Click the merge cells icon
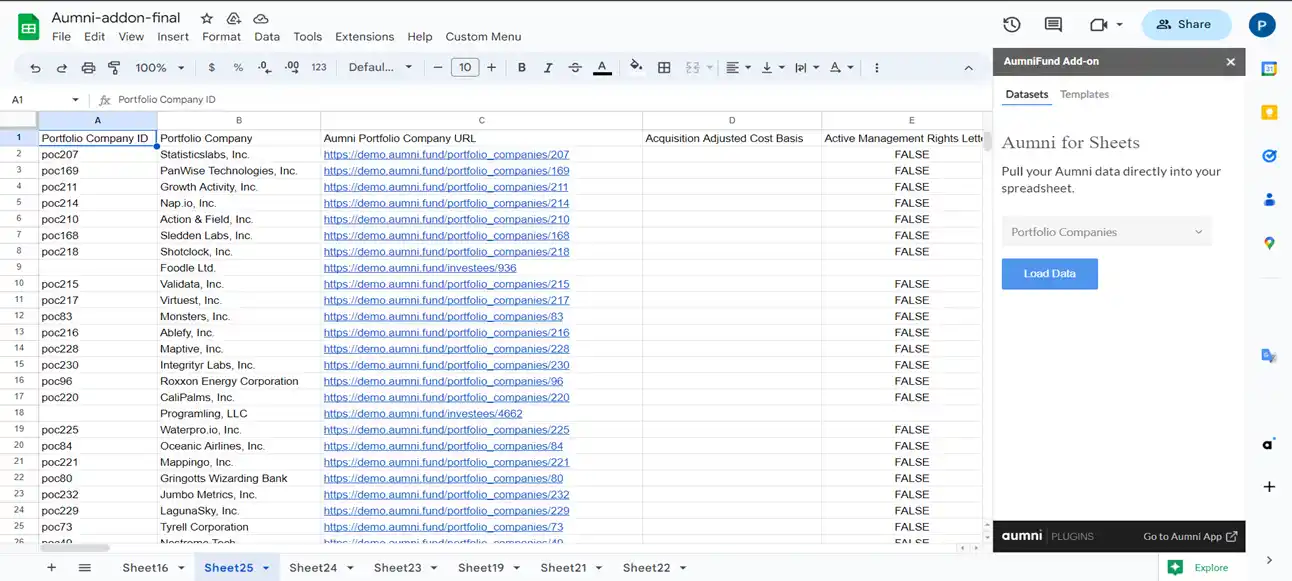This screenshot has width=1292, height=581. 693,68
